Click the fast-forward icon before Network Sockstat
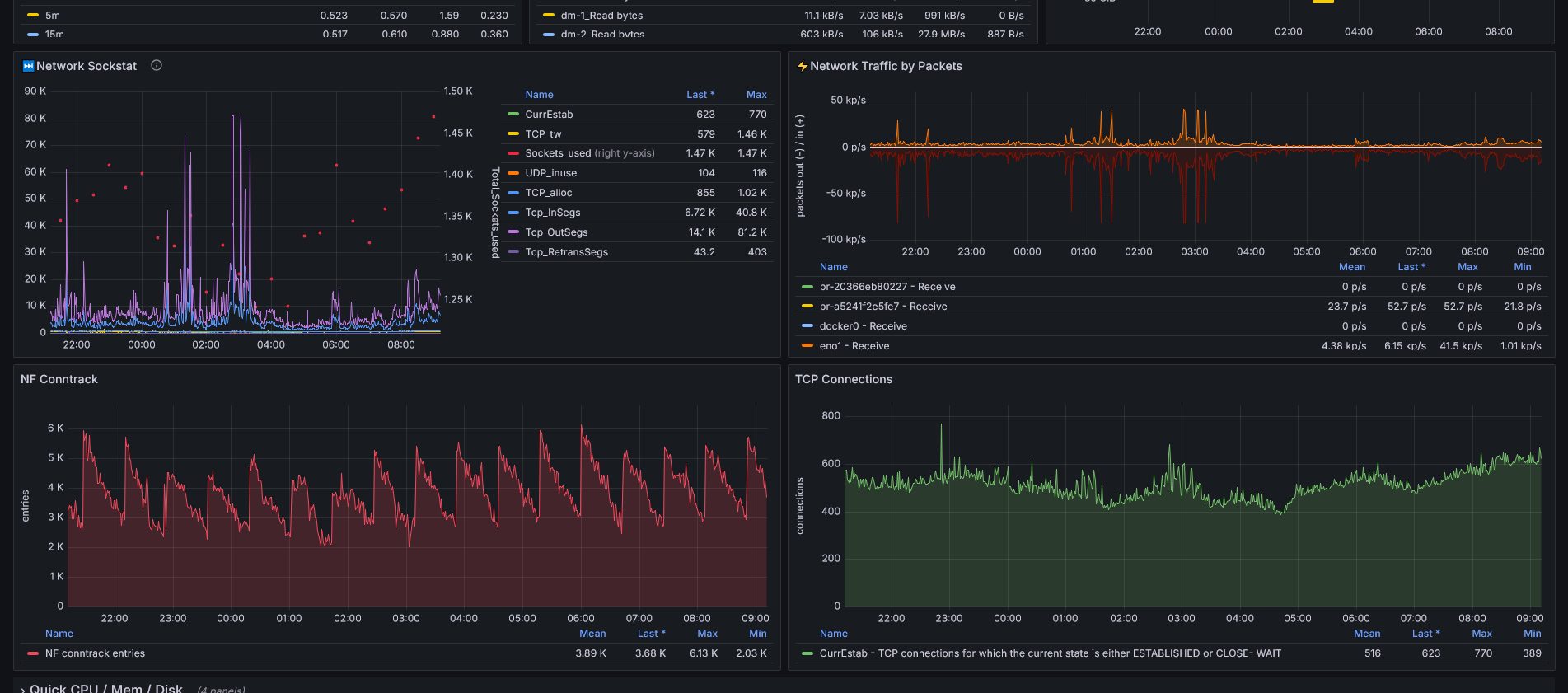 (28, 66)
